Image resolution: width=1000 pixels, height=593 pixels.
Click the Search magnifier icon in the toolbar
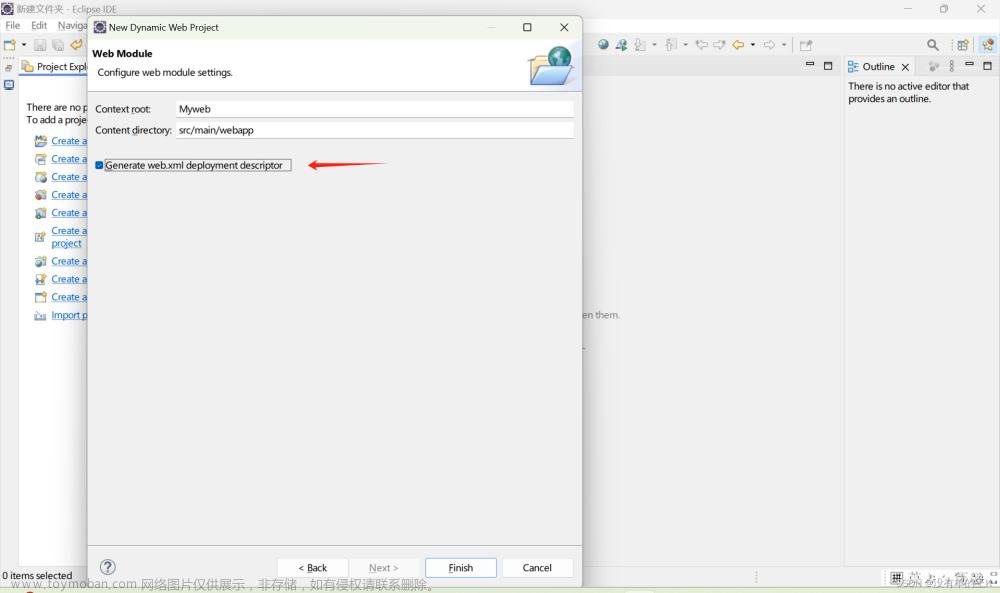click(x=933, y=45)
